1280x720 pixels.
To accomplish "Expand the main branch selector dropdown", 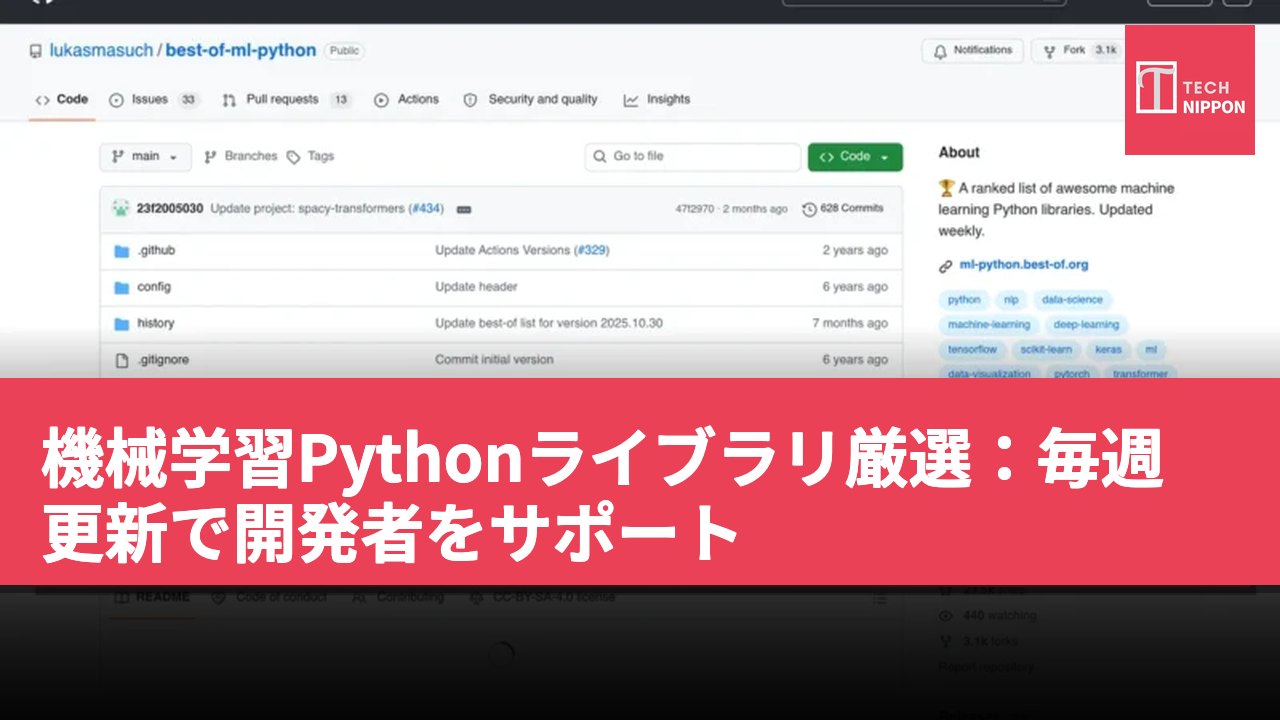I will point(145,157).
